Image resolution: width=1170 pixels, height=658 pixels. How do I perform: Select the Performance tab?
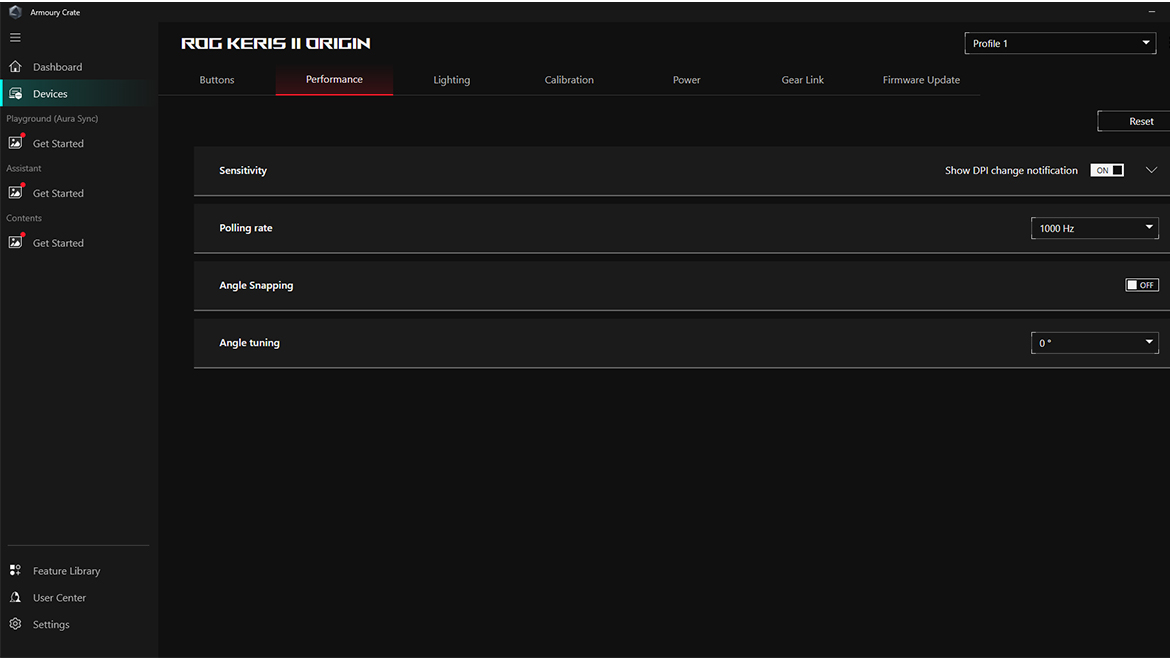tap(334, 79)
